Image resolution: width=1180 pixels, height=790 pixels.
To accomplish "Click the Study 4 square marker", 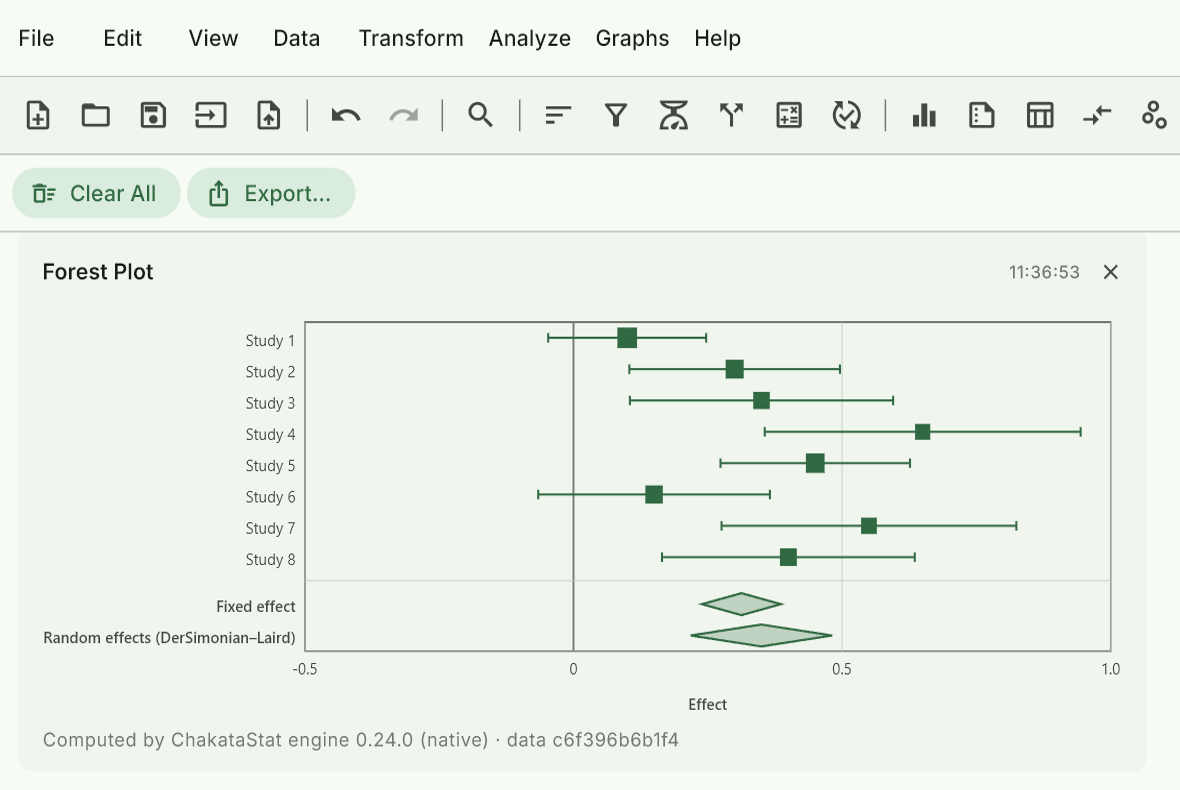I will [x=923, y=432].
